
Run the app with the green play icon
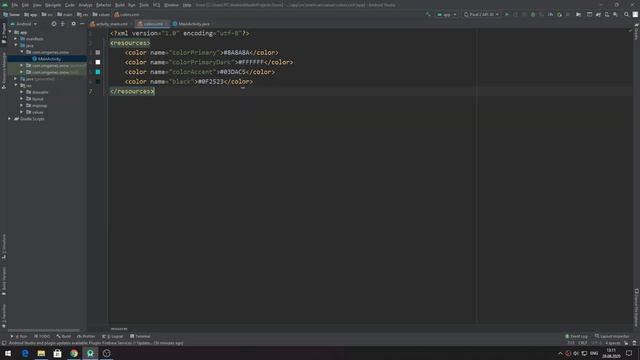pyautogui.click(x=507, y=14)
